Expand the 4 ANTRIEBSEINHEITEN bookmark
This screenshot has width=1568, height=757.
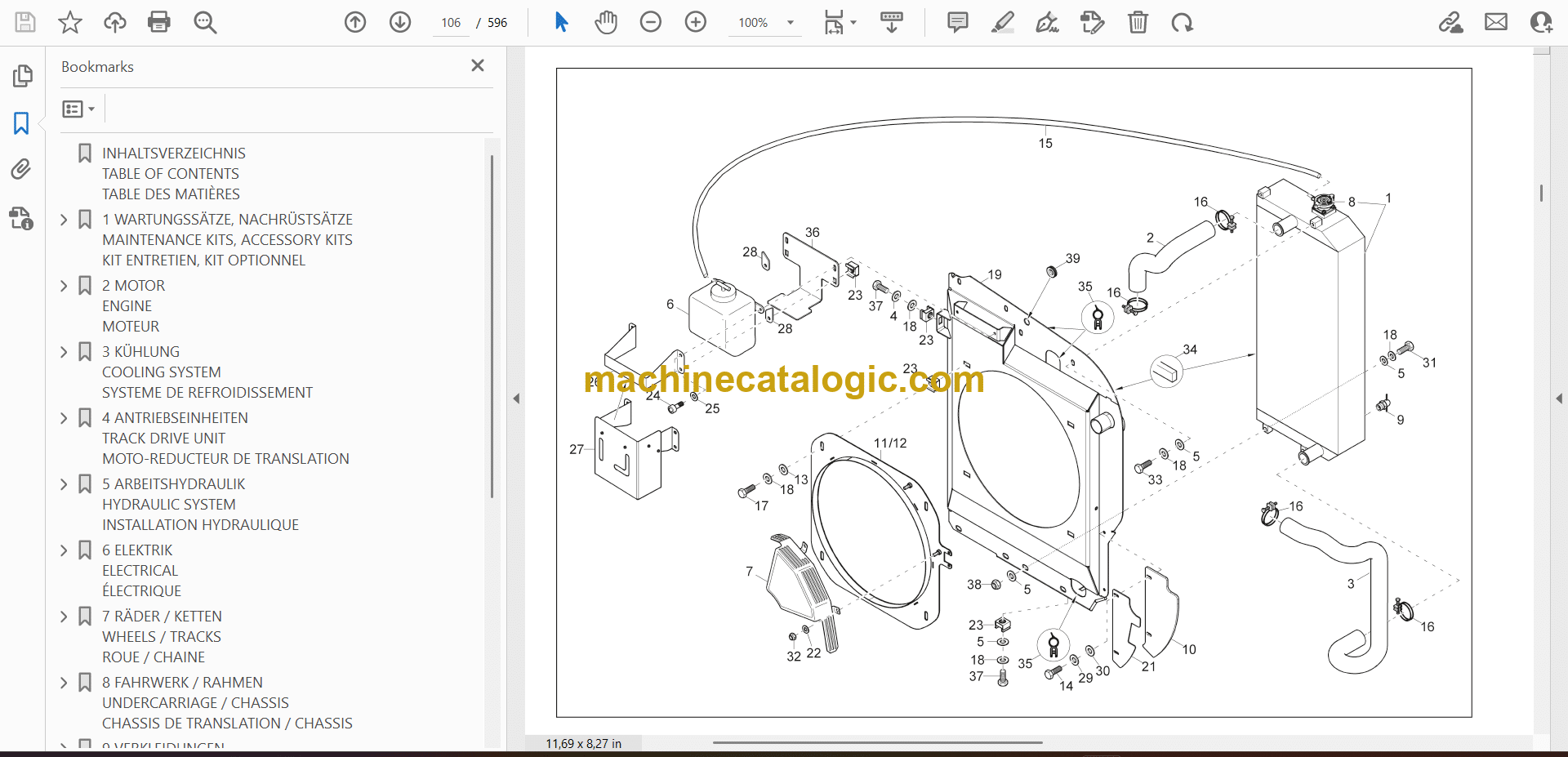coord(65,418)
